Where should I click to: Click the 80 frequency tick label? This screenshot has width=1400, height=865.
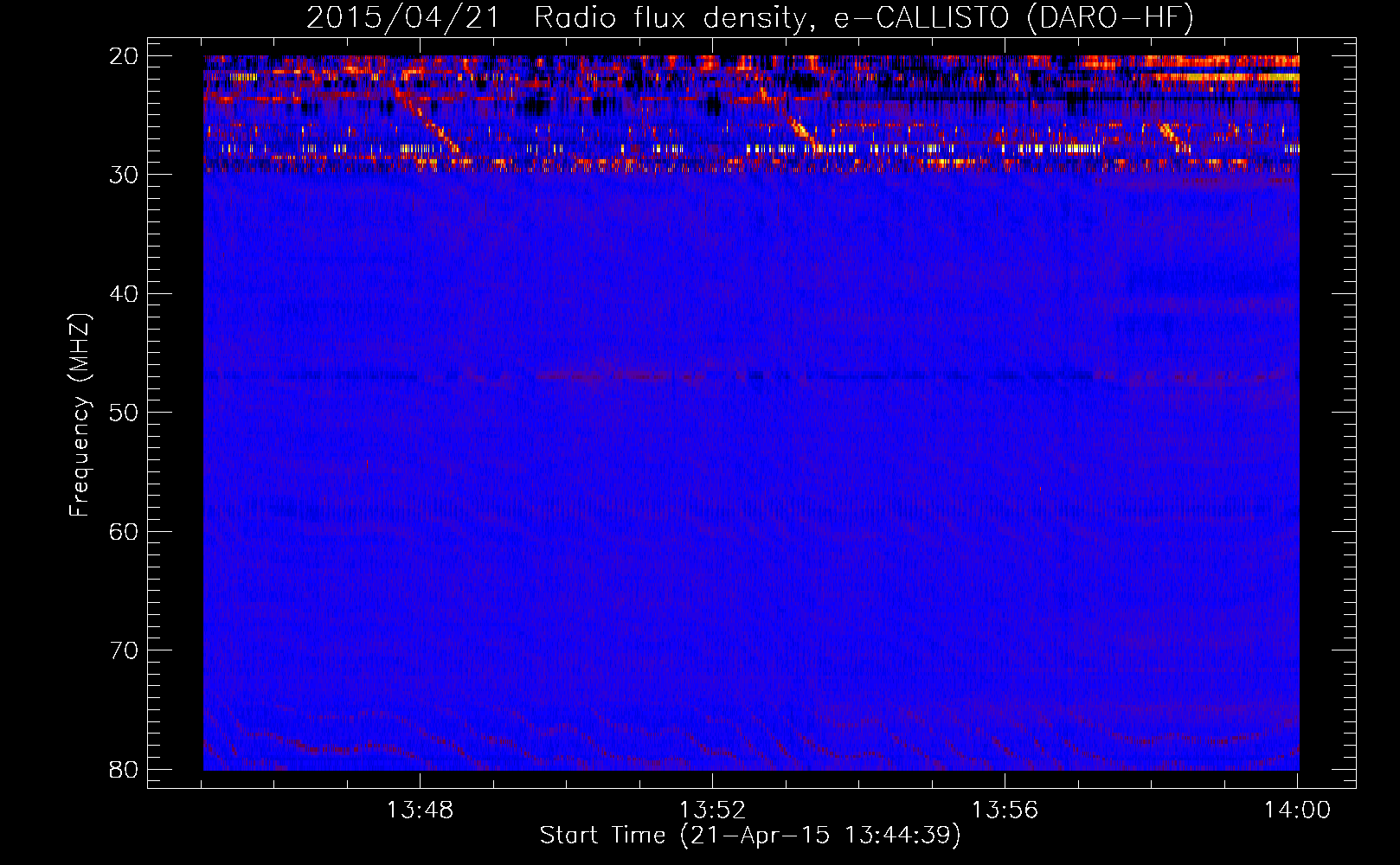pos(124,769)
